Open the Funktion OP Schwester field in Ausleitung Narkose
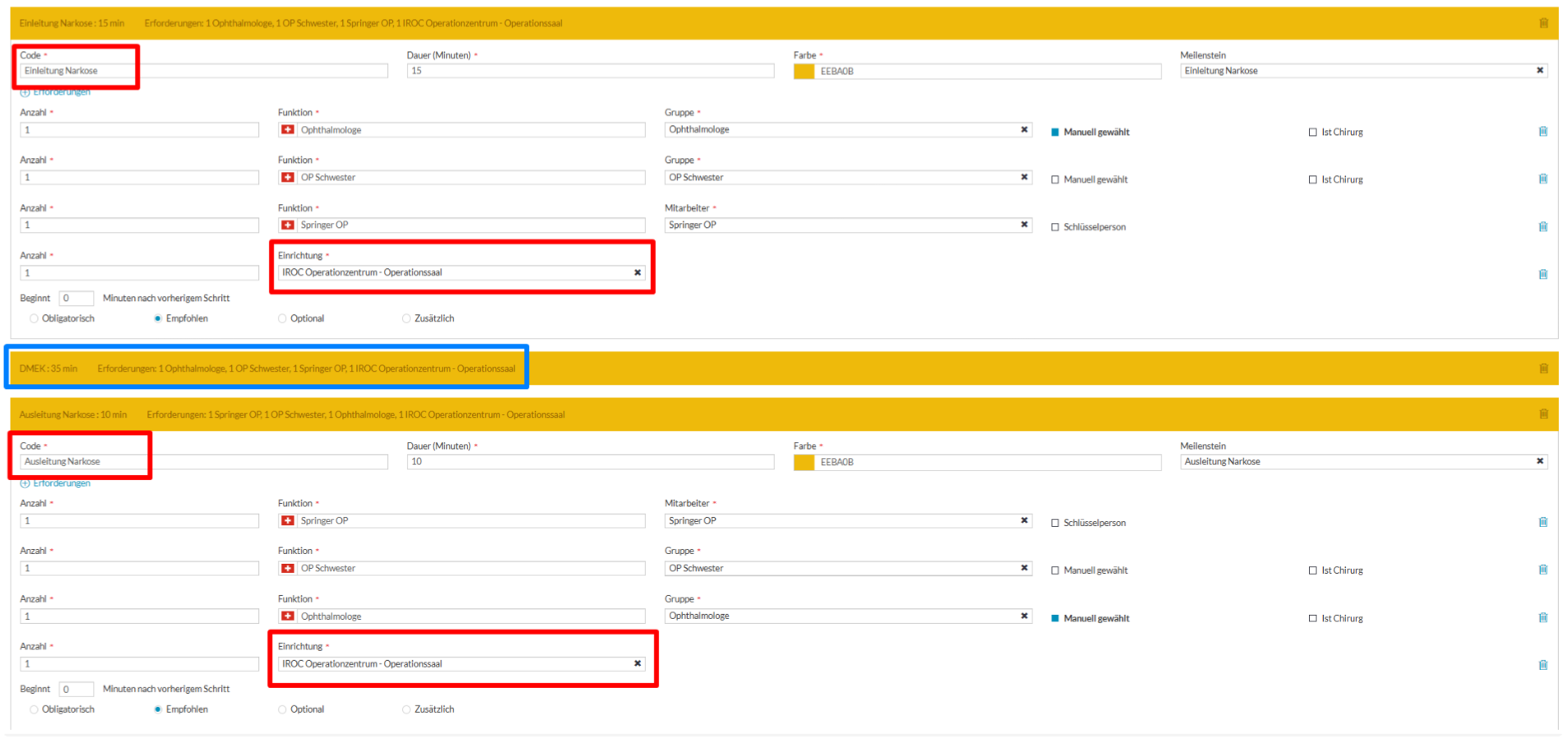This screenshot has width=1568, height=744. click(x=469, y=569)
